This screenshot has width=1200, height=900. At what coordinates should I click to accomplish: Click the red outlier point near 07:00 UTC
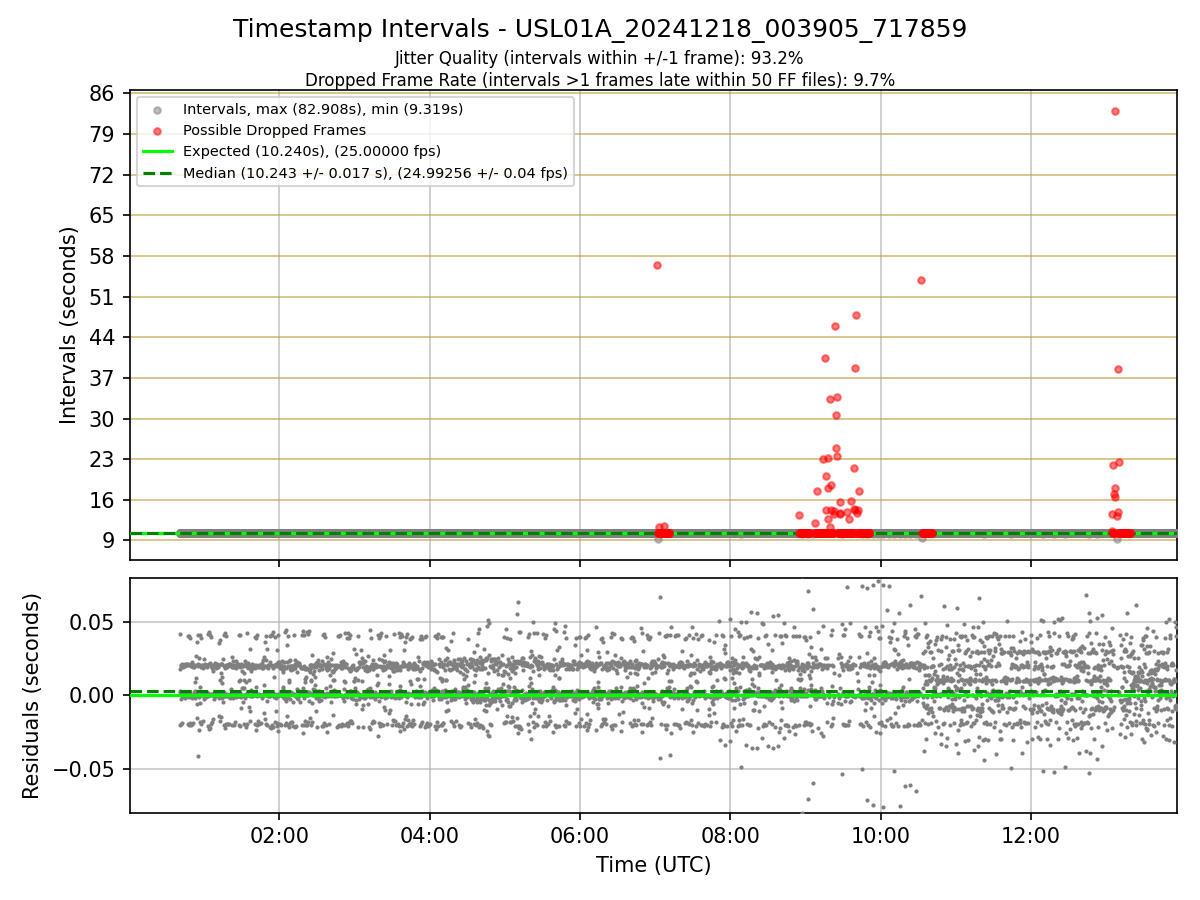tap(657, 265)
